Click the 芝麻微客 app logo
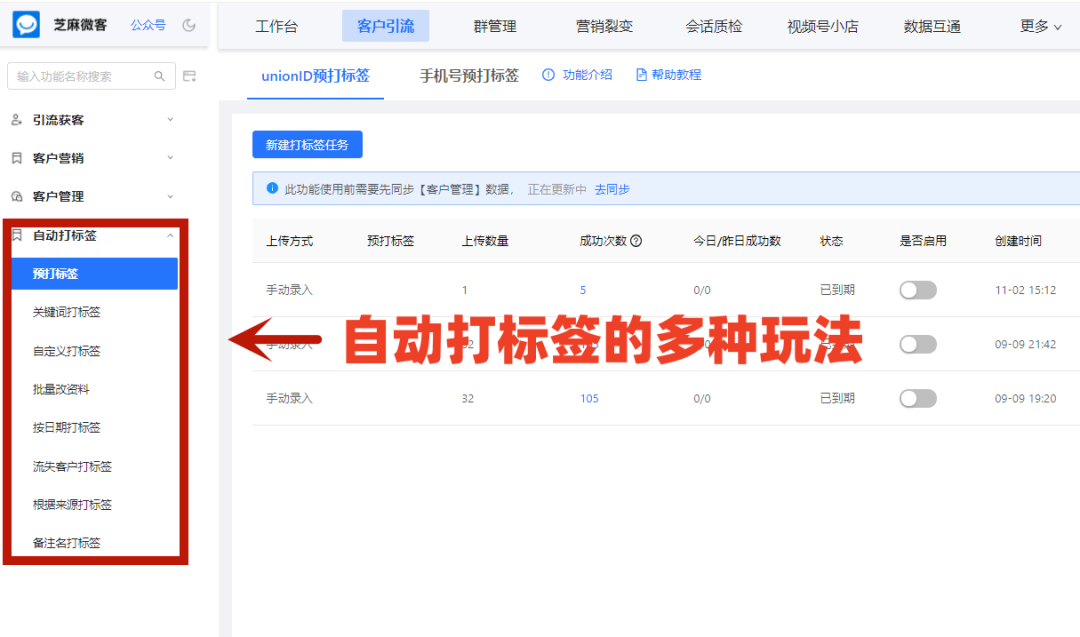The height and width of the screenshot is (637, 1080). 26,24
